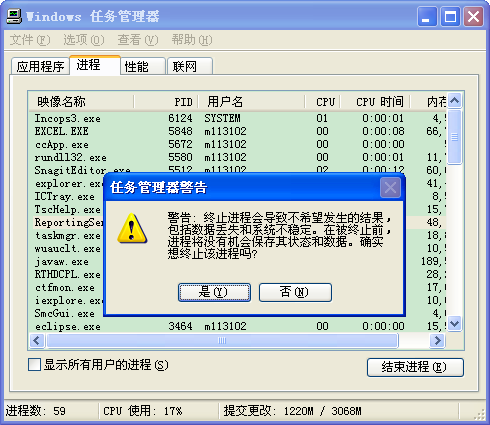Viewport: 490px width, 425px height.
Task: Click PID 5848 cell
Action: tap(180, 131)
